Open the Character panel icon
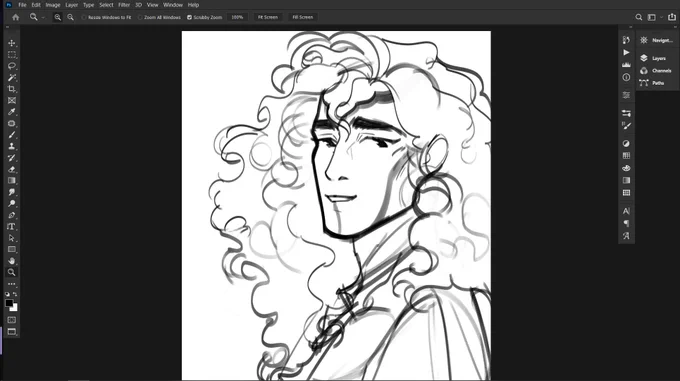This screenshot has height=381, width=680. (x=626, y=211)
